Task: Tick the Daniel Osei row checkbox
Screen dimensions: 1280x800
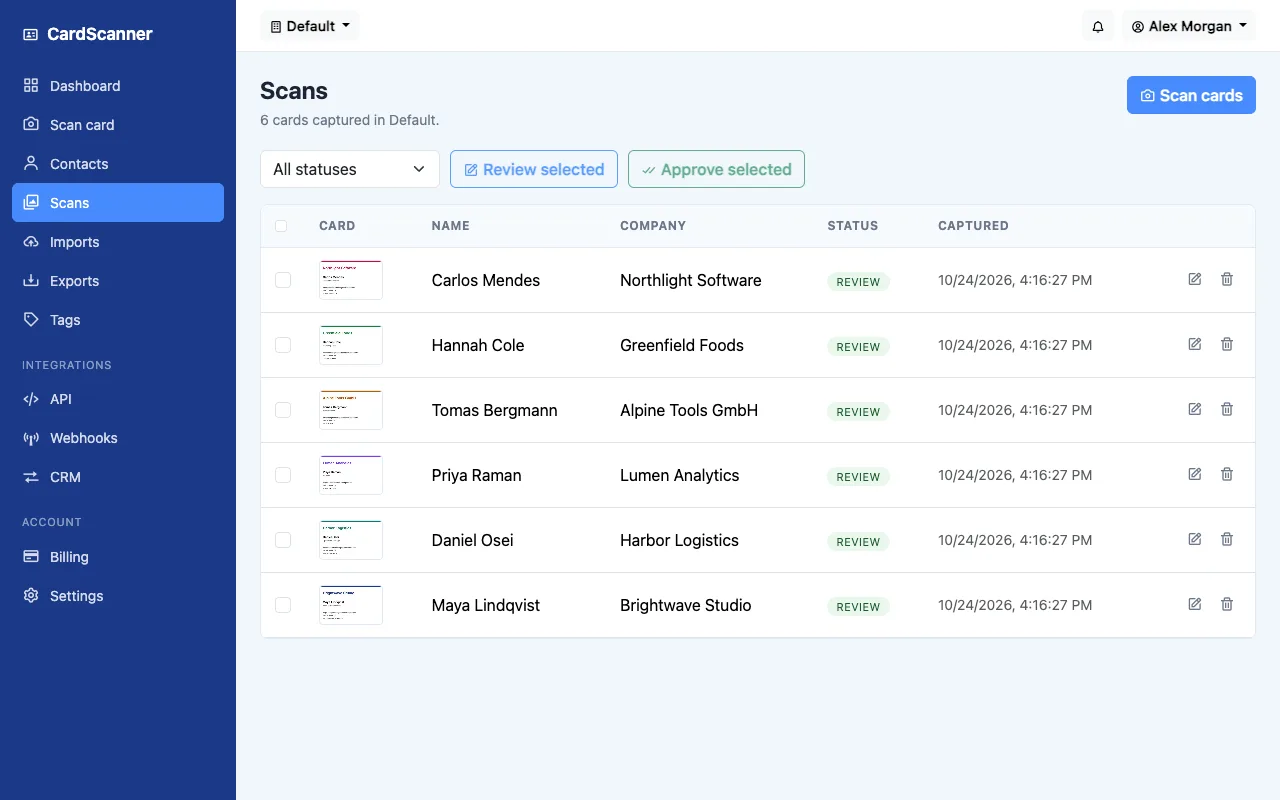Action: (x=283, y=540)
